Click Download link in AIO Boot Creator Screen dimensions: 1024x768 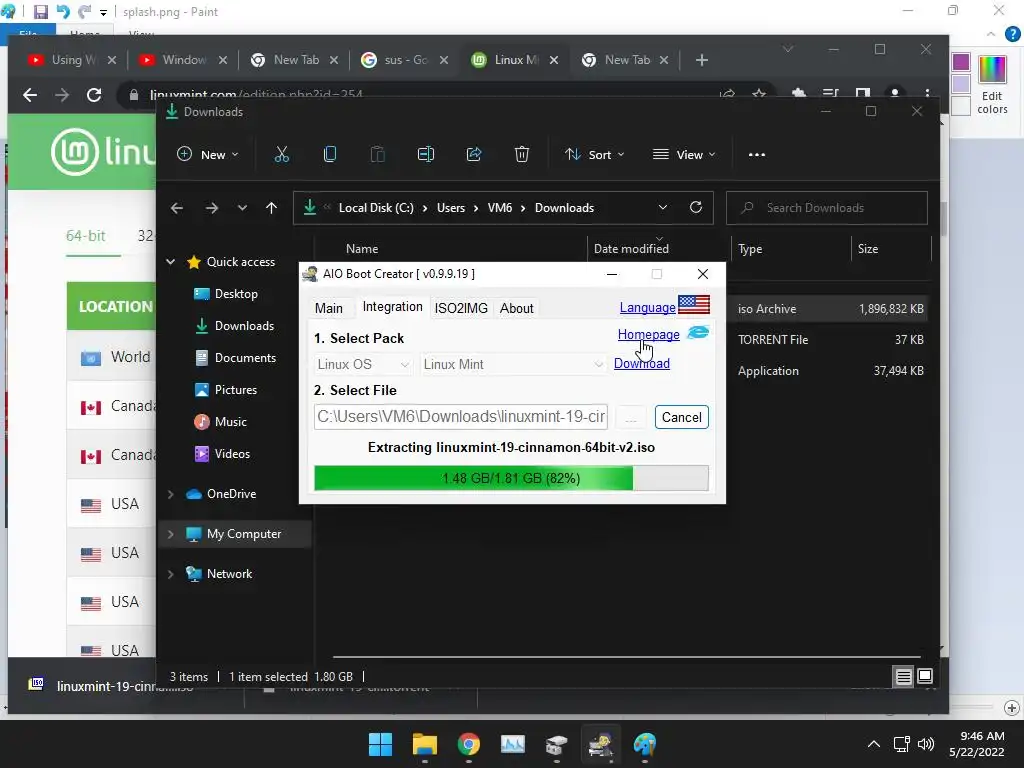642,363
